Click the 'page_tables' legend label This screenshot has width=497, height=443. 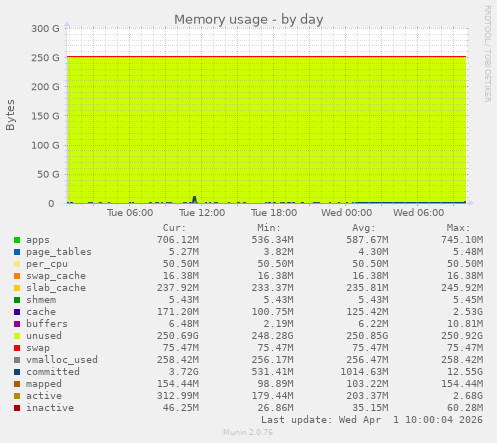(59, 252)
